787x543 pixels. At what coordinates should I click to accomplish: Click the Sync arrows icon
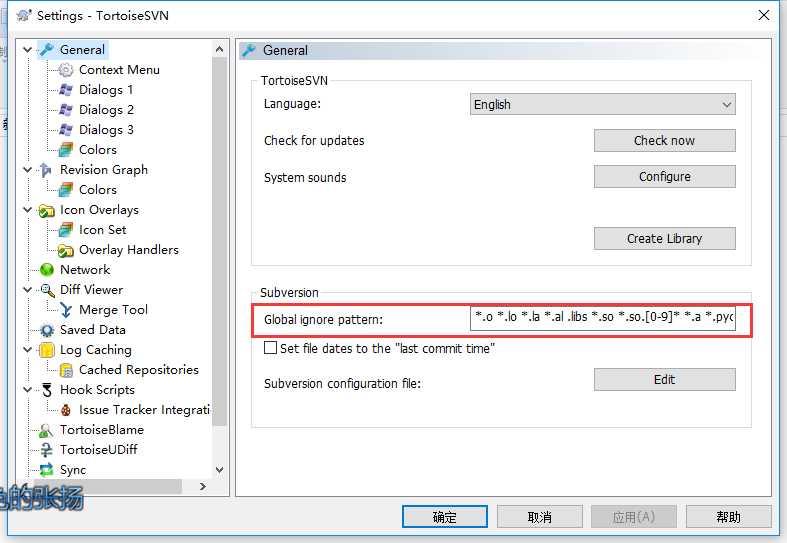(x=47, y=470)
